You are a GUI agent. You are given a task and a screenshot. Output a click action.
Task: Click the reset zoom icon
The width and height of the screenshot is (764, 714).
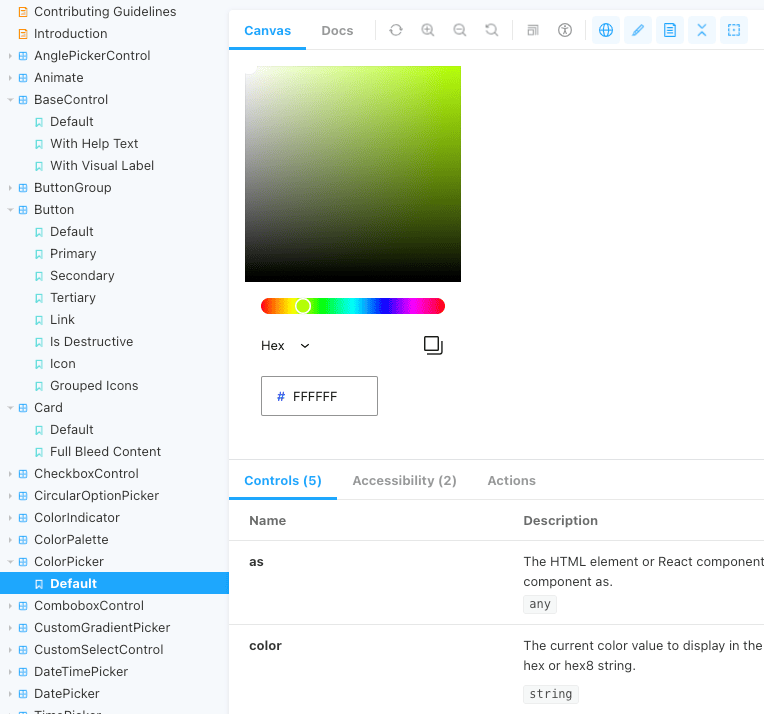tap(492, 30)
